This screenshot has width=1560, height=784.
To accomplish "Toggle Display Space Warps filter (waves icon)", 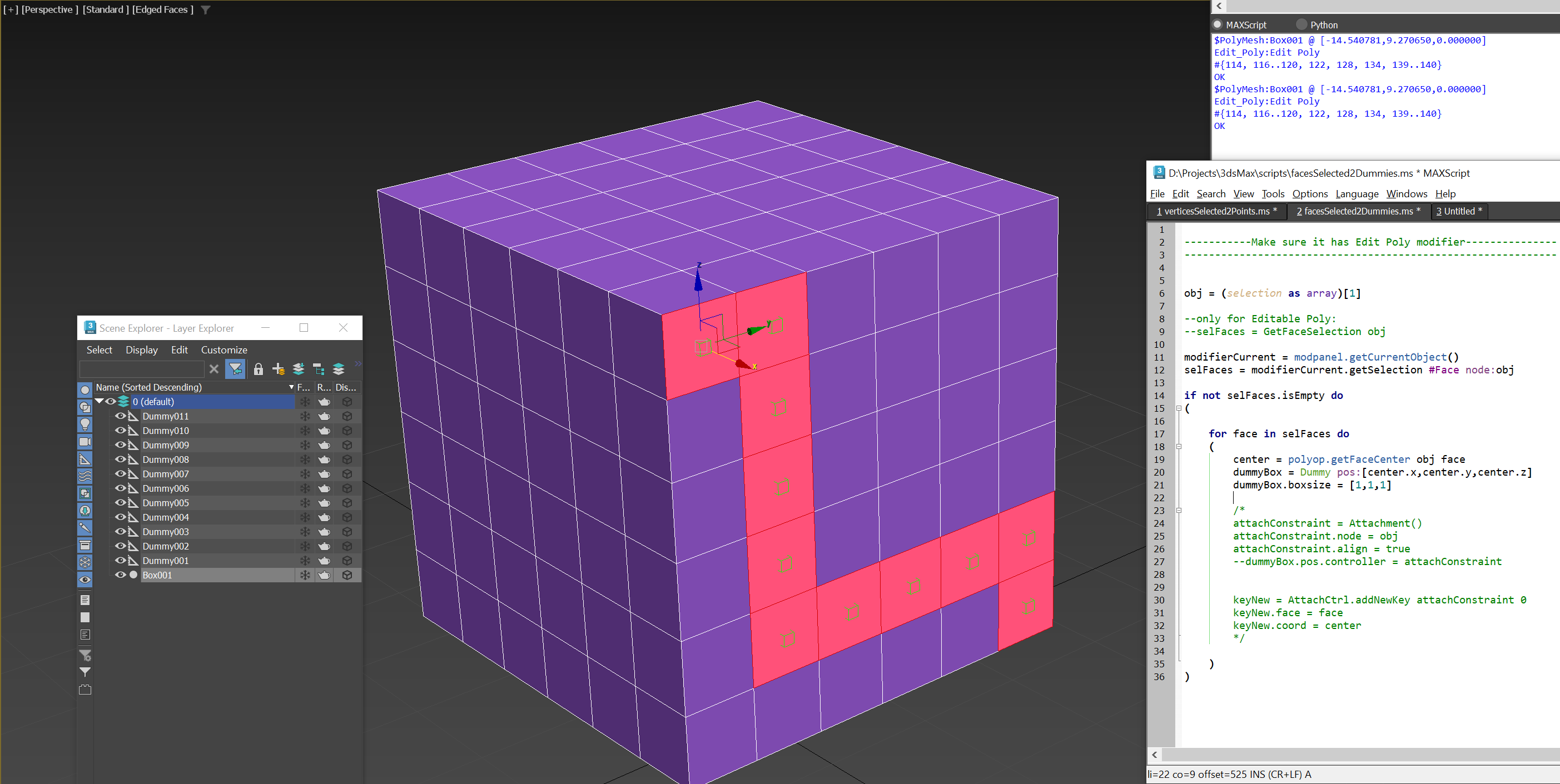I will 85,476.
